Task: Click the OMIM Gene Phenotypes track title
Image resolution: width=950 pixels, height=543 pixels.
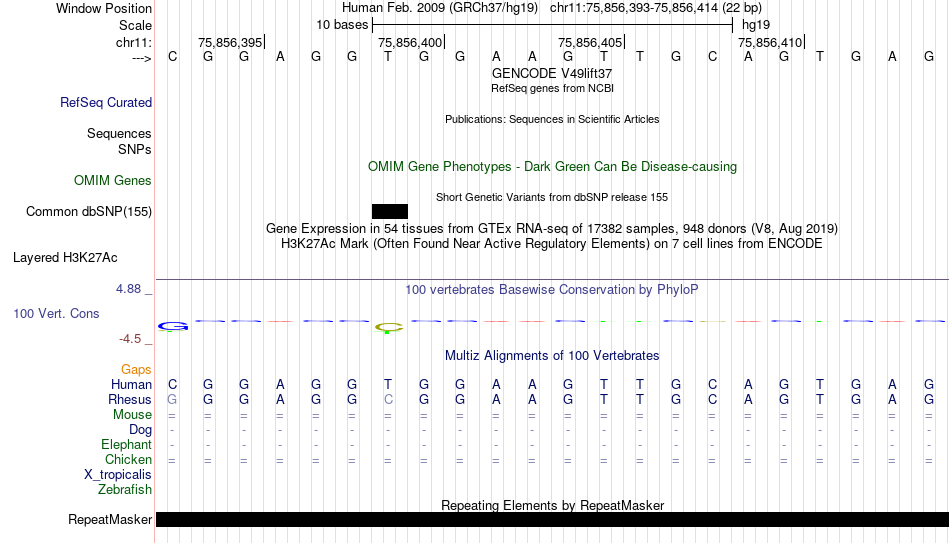Action: pyautogui.click(x=553, y=167)
